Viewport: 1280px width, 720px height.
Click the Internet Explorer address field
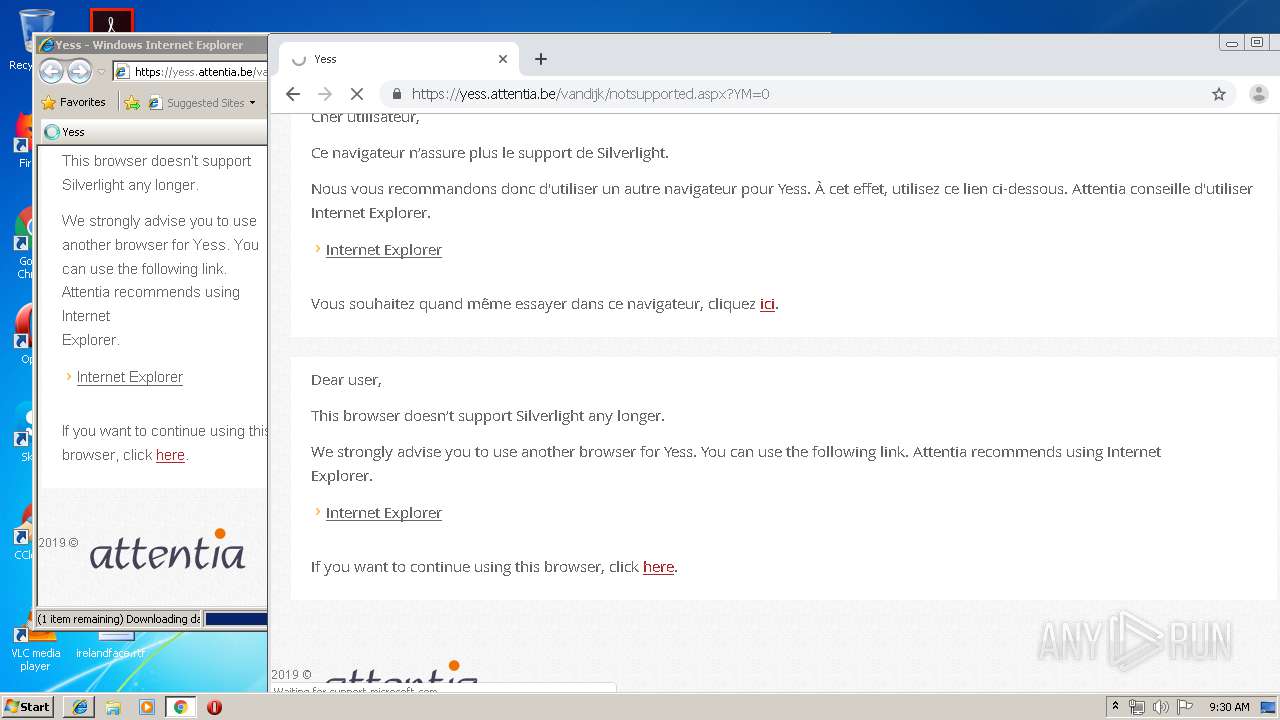pyautogui.click(x=190, y=72)
